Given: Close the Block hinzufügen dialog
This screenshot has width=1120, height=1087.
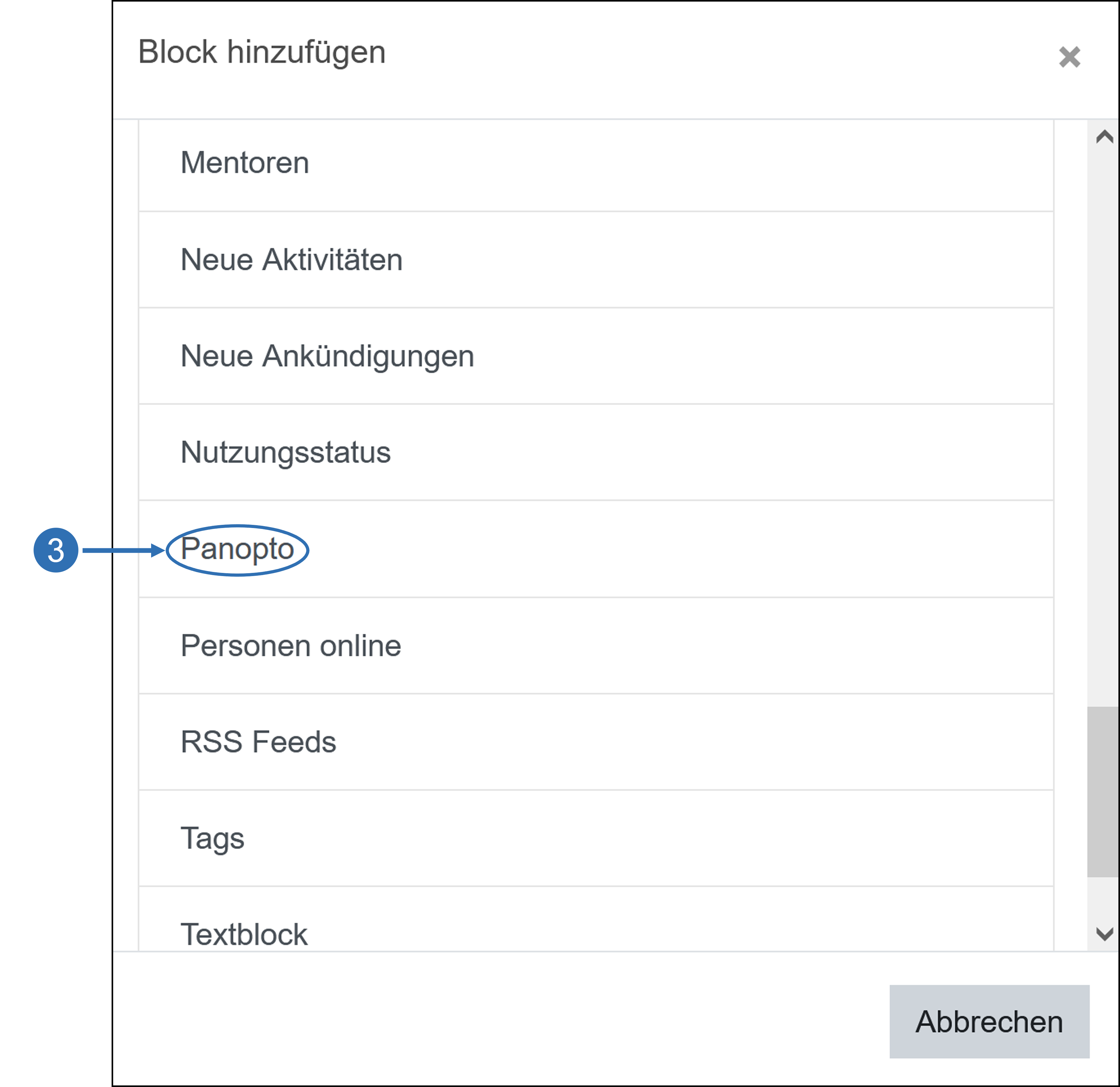Looking at the screenshot, I should point(1069,57).
